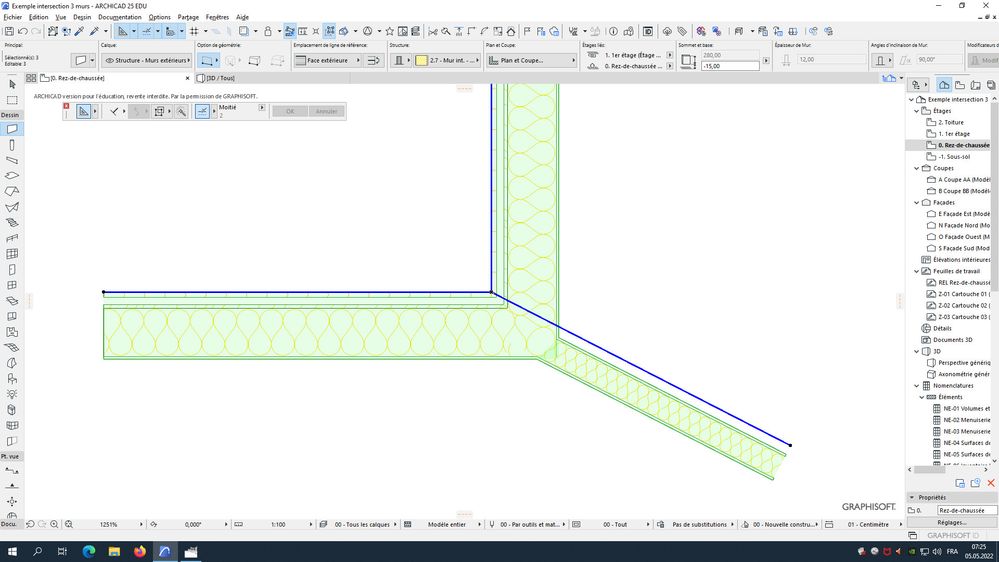This screenshot has width=999, height=562.
Task: Select the straight wall geometry option
Action: (x=206, y=60)
